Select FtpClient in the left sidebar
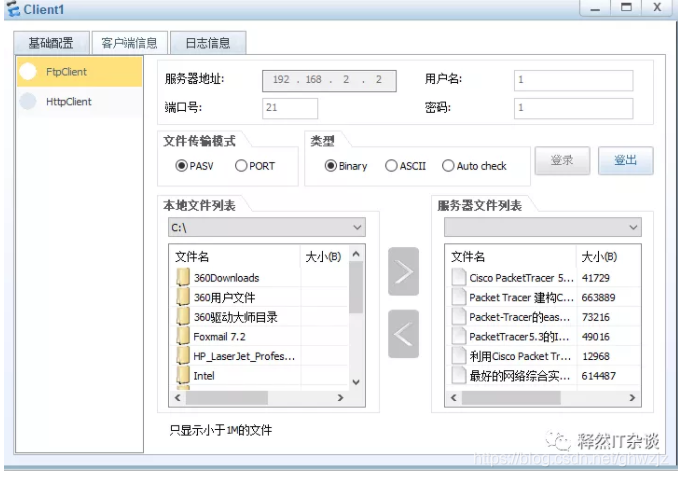Screen dimensions: 678x477 coord(80,72)
